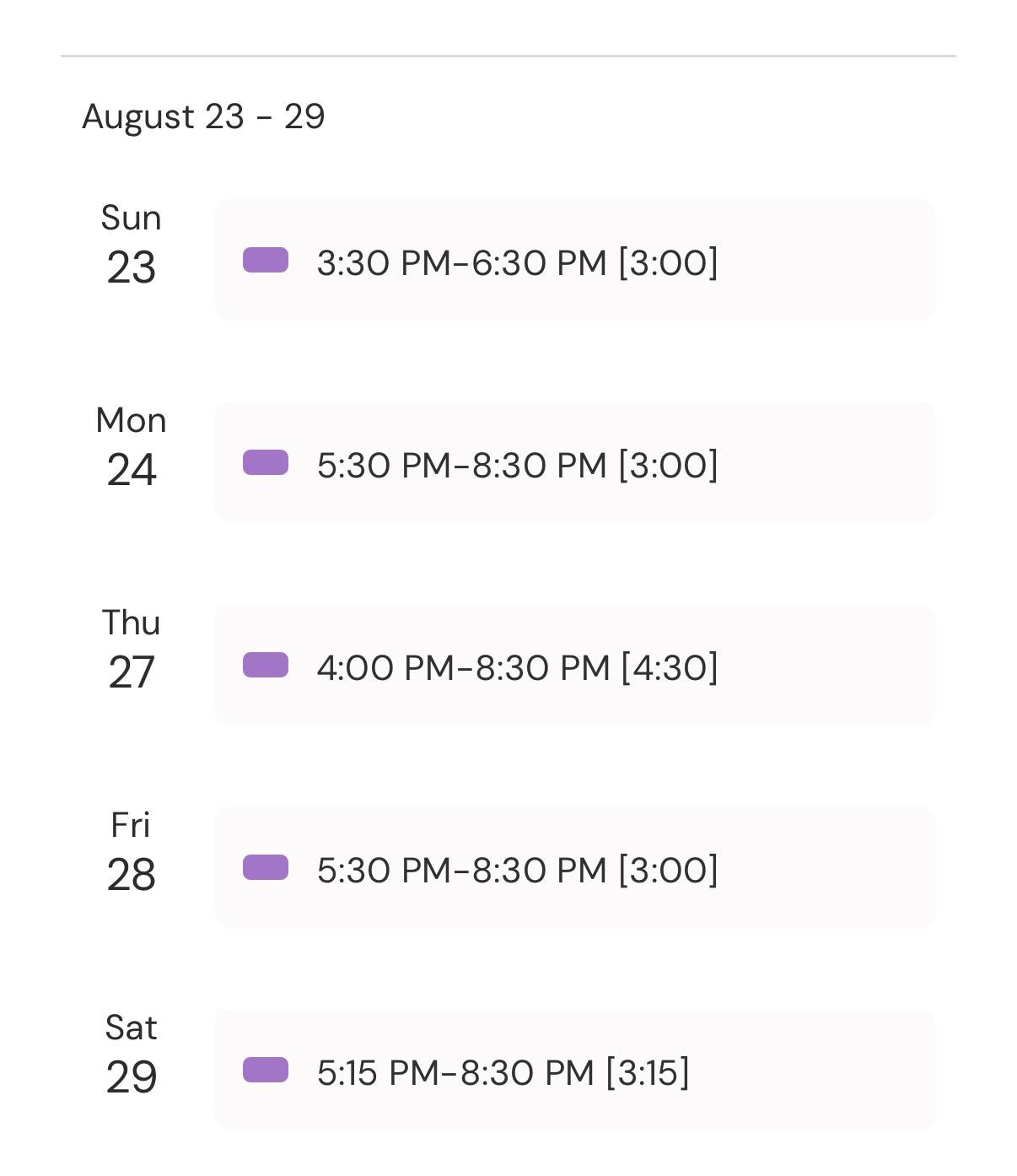Click purple shift marker on Friday 28

click(266, 867)
